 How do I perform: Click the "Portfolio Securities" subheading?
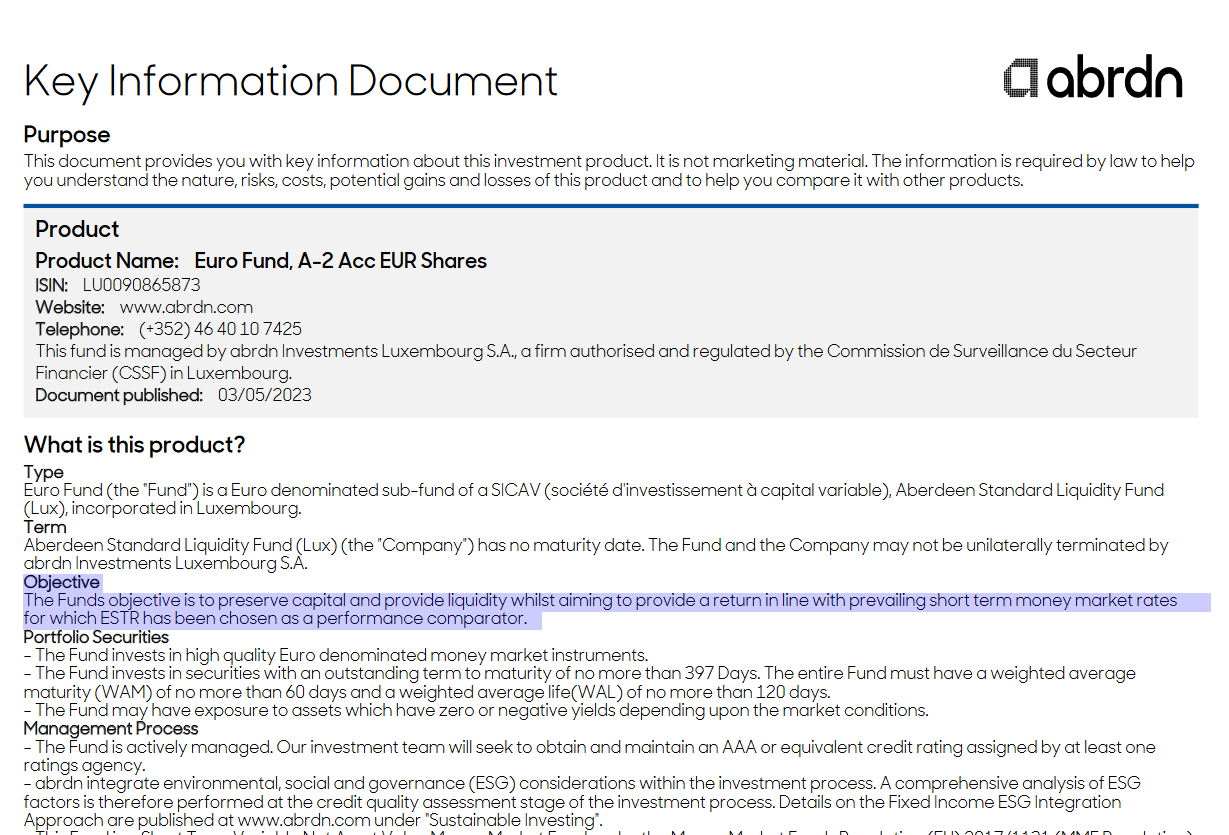tap(96, 637)
